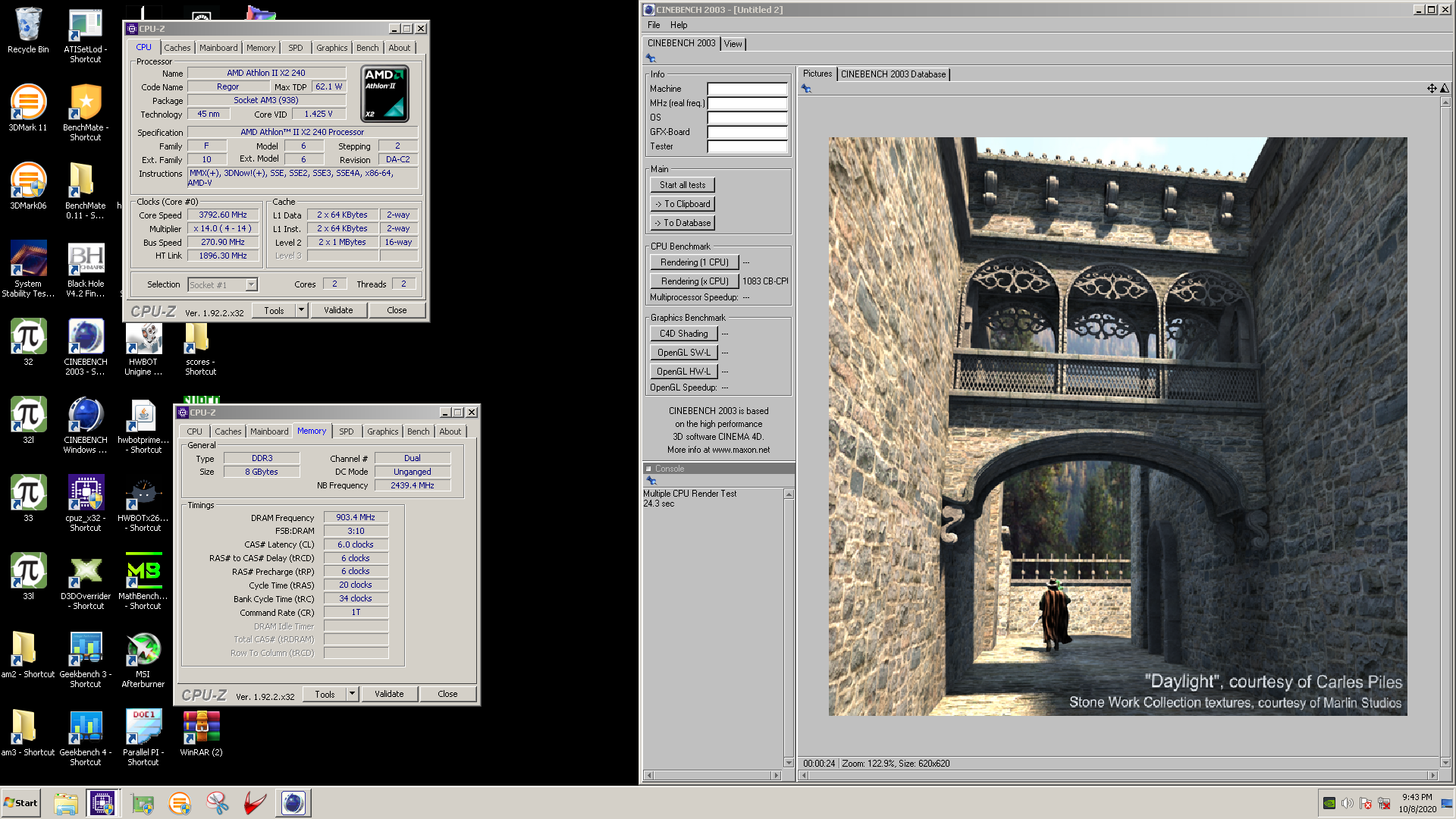Click Validate in the top CPU-Z window
Screen dimensions: 1456x819
[x=338, y=310]
